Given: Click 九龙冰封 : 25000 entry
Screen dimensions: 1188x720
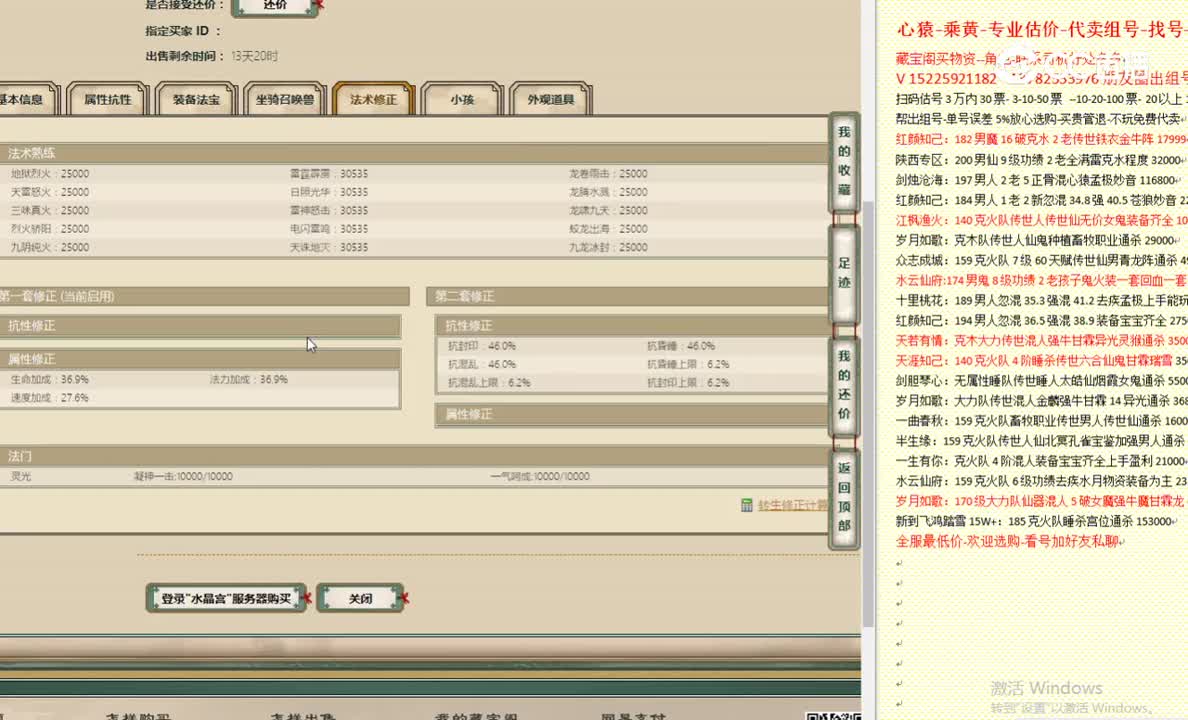Looking at the screenshot, I should point(608,247).
